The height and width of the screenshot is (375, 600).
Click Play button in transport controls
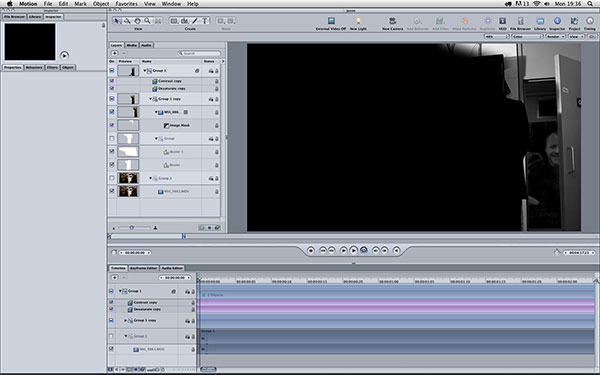354,251
